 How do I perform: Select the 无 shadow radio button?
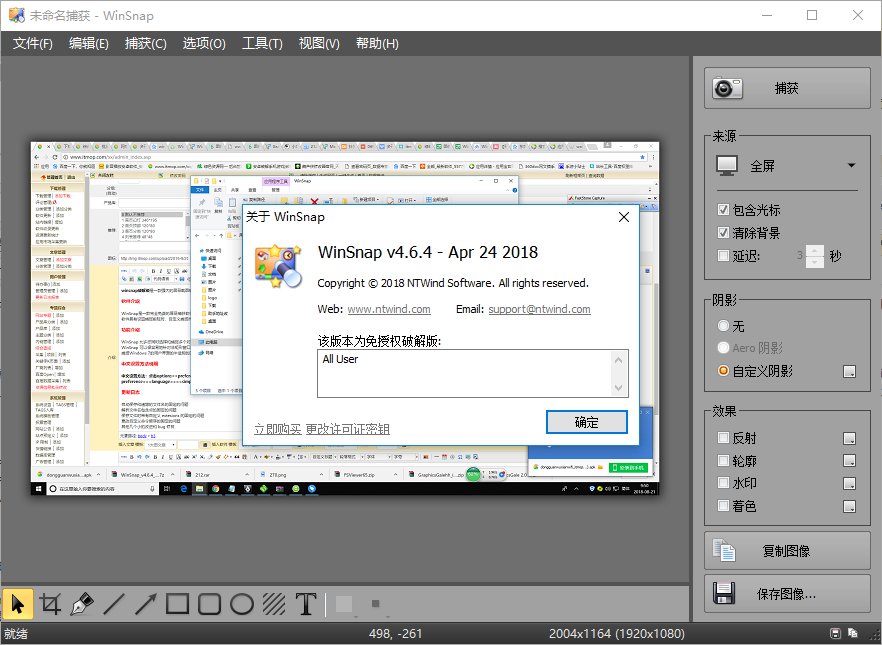tap(723, 326)
